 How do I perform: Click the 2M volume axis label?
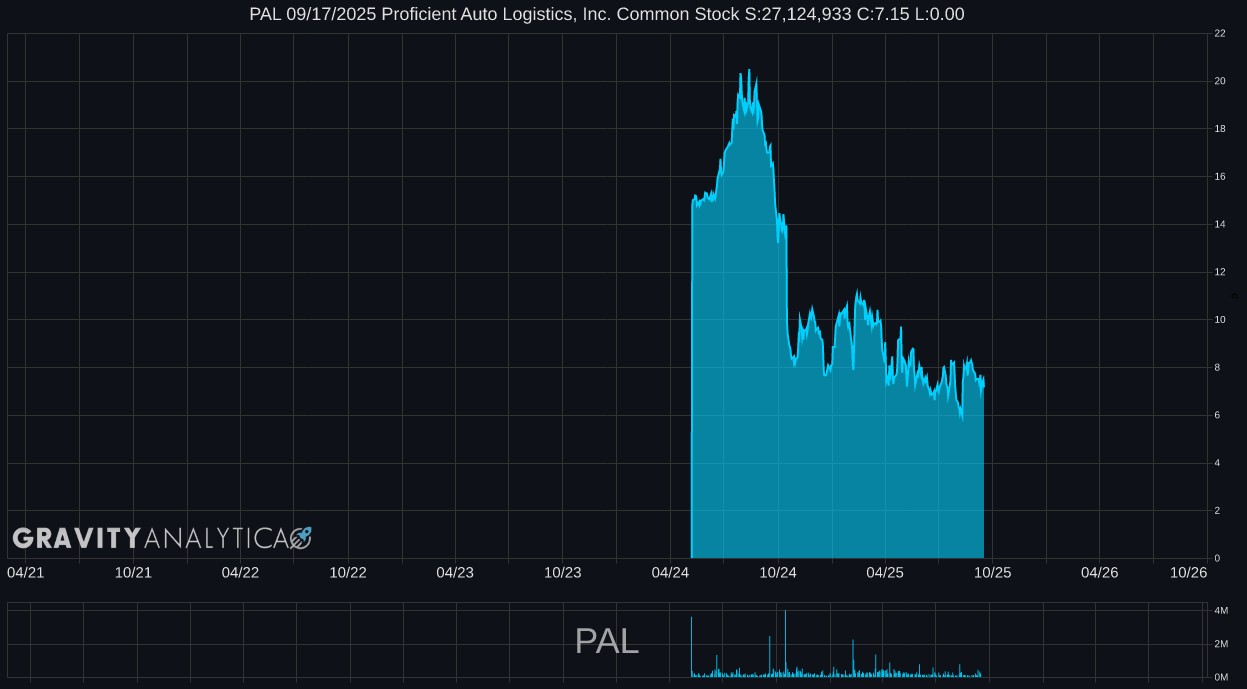(1221, 644)
